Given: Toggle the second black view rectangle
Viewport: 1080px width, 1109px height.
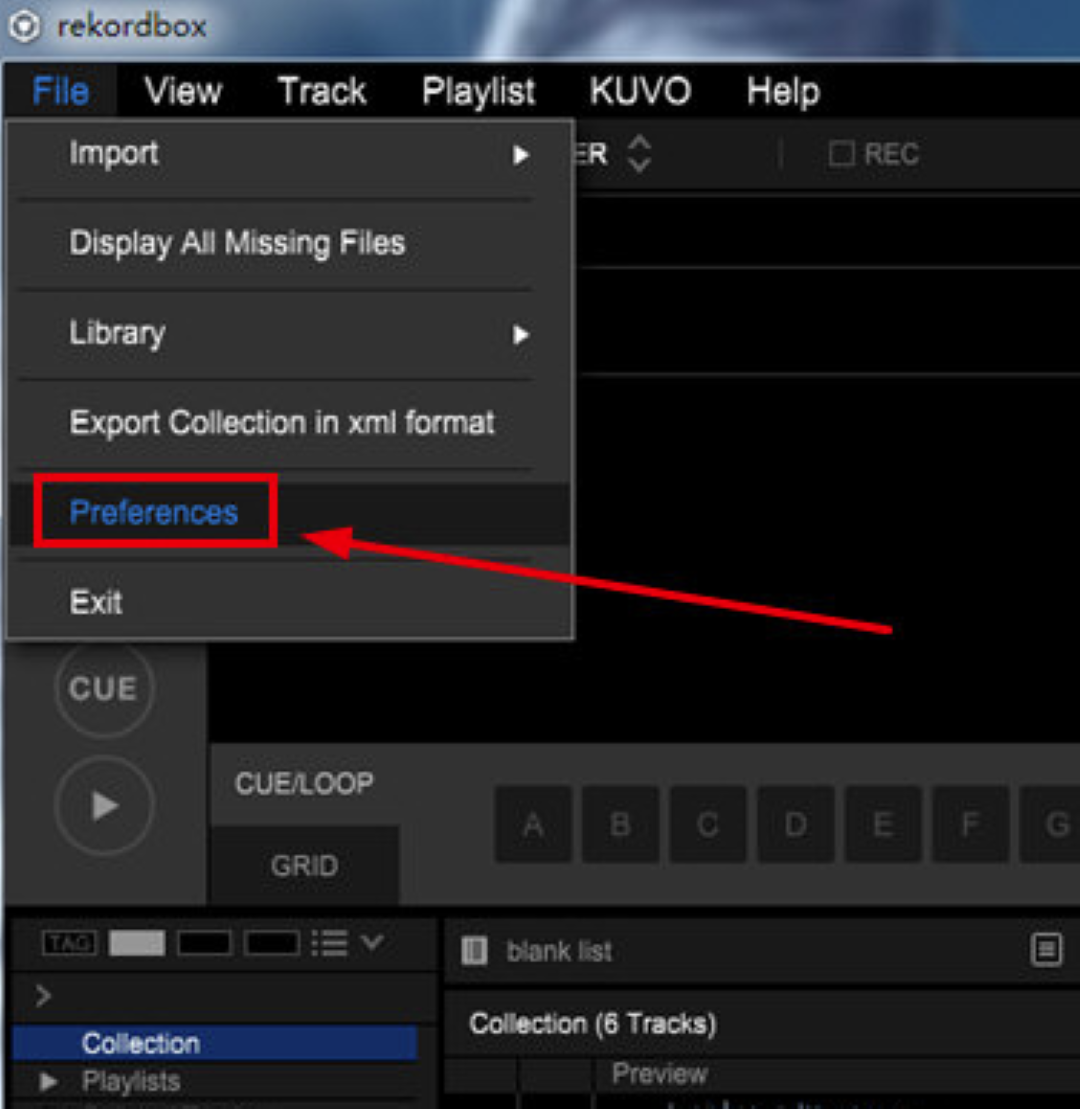Looking at the screenshot, I should pos(272,943).
